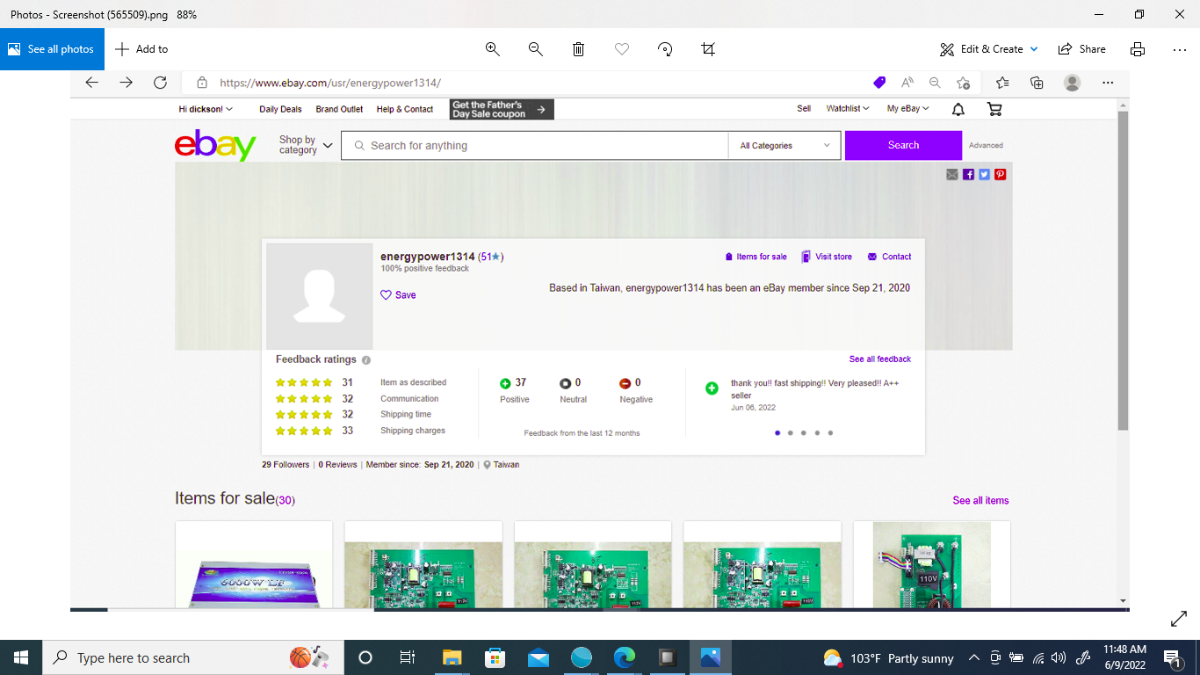
Task: Click the browser forward arrow
Action: tap(126, 83)
